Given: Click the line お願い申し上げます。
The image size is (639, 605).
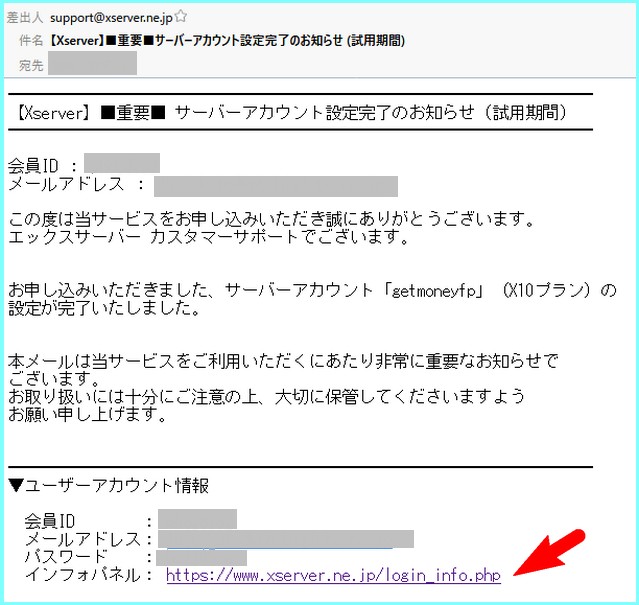Looking at the screenshot, I should click(88, 415).
